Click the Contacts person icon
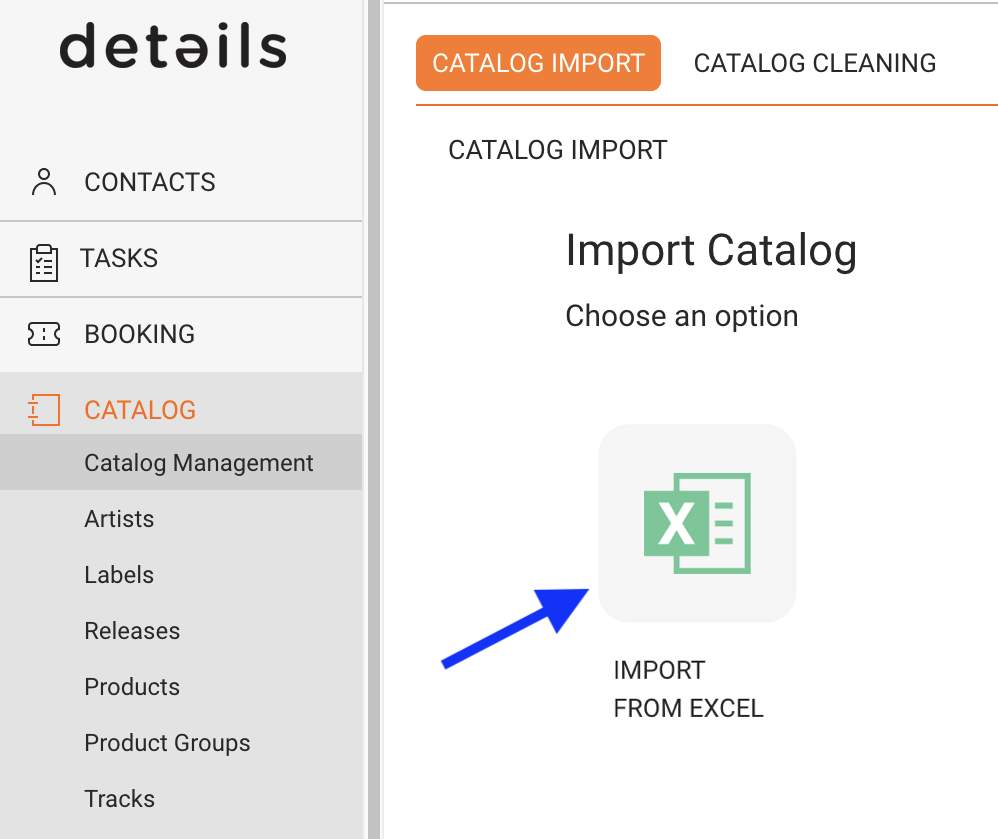The image size is (998, 839). click(43, 182)
